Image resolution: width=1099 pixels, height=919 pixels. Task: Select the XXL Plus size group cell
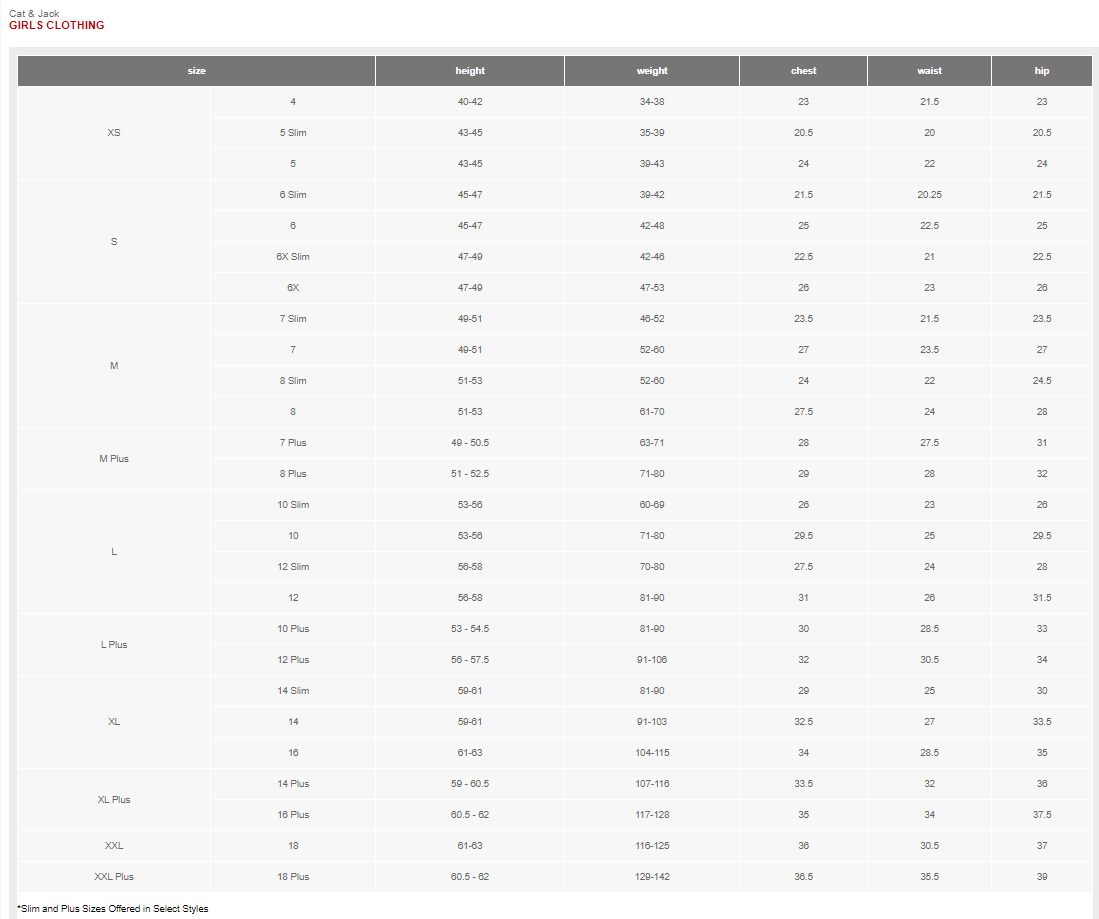[x=114, y=877]
